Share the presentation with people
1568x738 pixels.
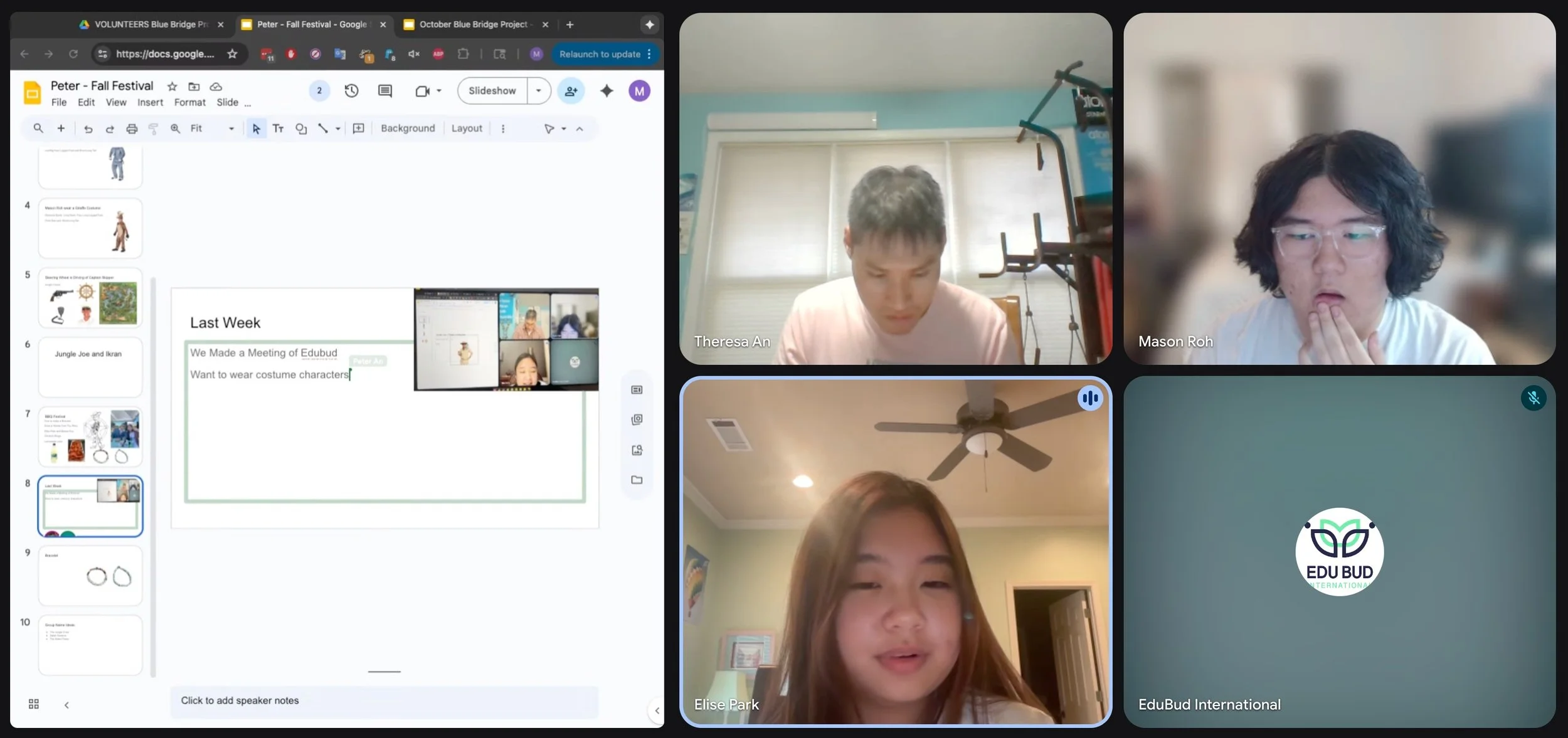tap(571, 91)
